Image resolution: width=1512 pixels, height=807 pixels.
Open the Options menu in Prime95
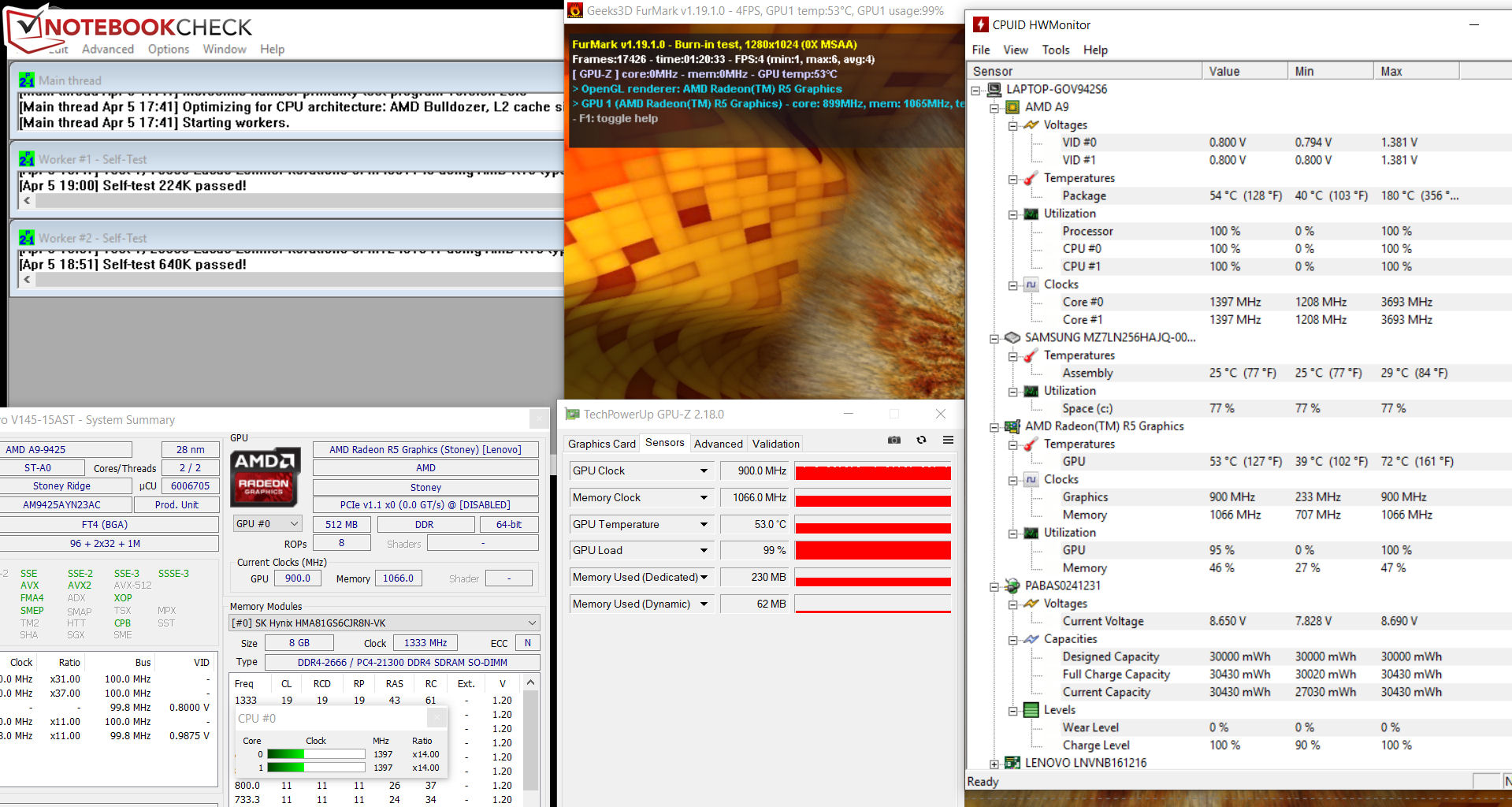pyautogui.click(x=169, y=49)
